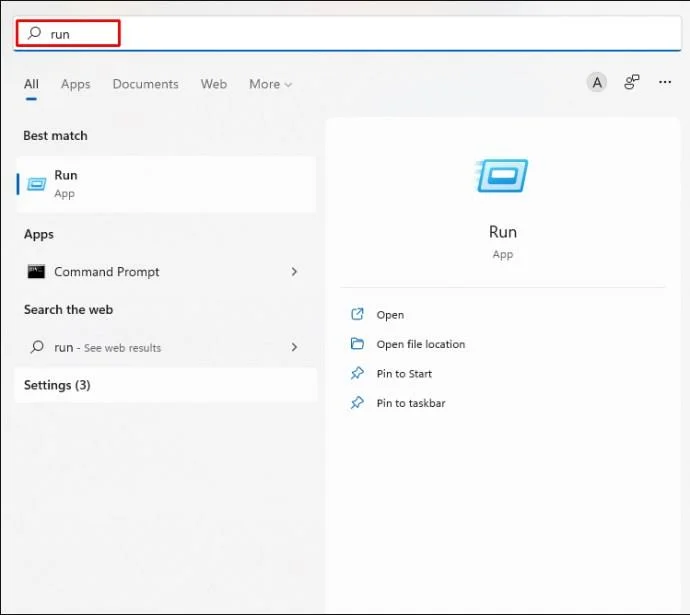The width and height of the screenshot is (690, 615).
Task: Switch to the Documents tab
Action: (146, 84)
